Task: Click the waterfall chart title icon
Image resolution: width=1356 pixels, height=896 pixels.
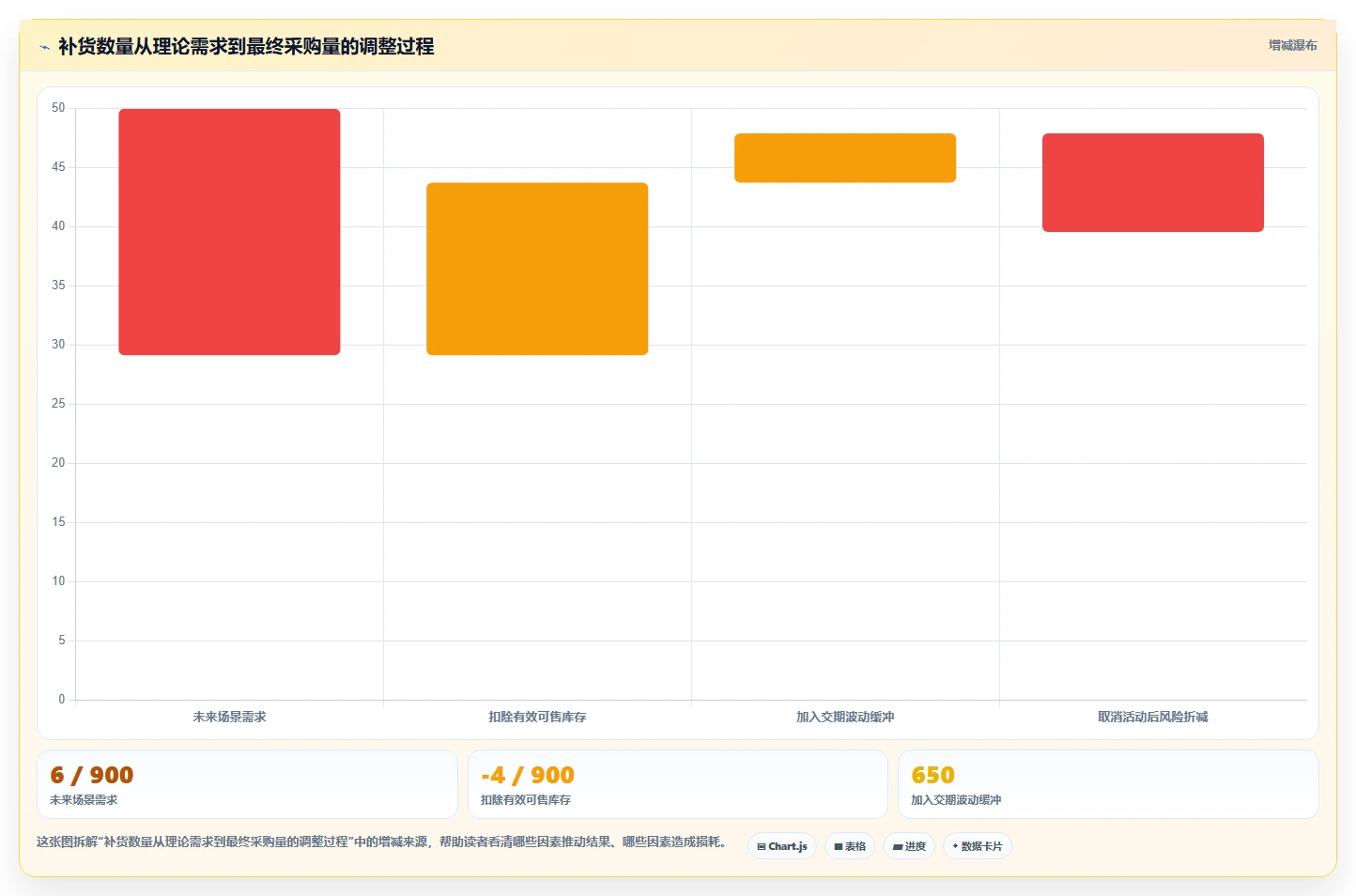Action: click(x=44, y=47)
